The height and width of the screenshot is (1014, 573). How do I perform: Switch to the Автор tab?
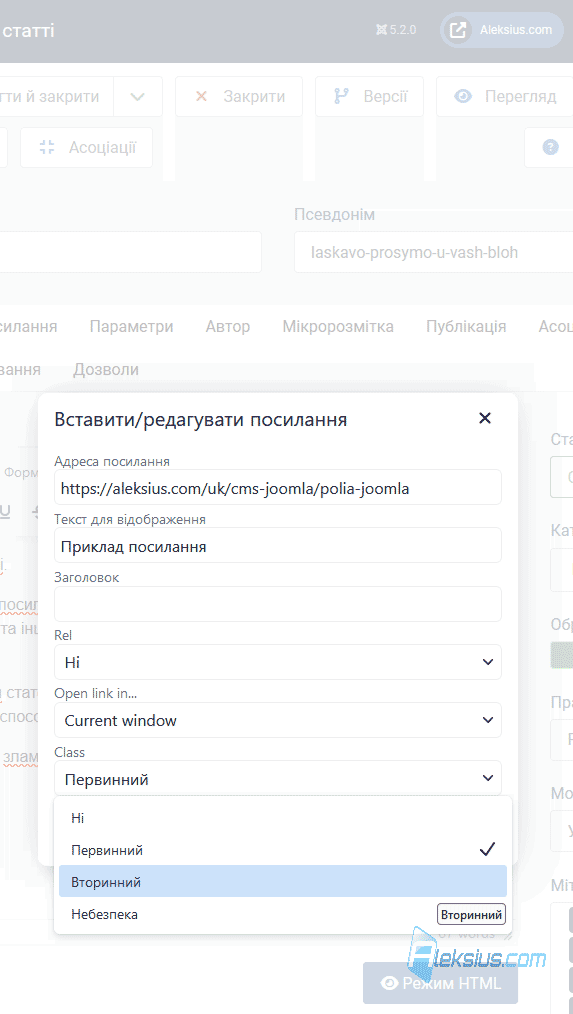click(x=228, y=327)
